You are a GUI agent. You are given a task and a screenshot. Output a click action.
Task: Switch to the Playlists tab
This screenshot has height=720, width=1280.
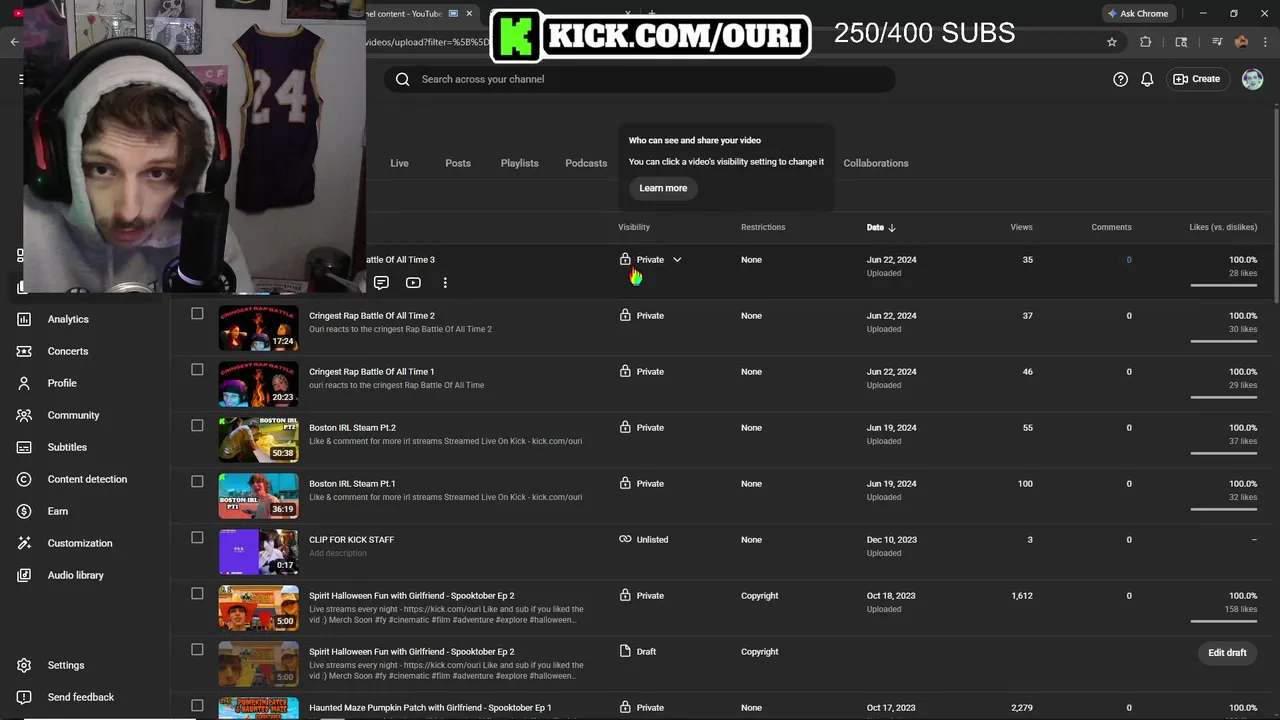519,163
